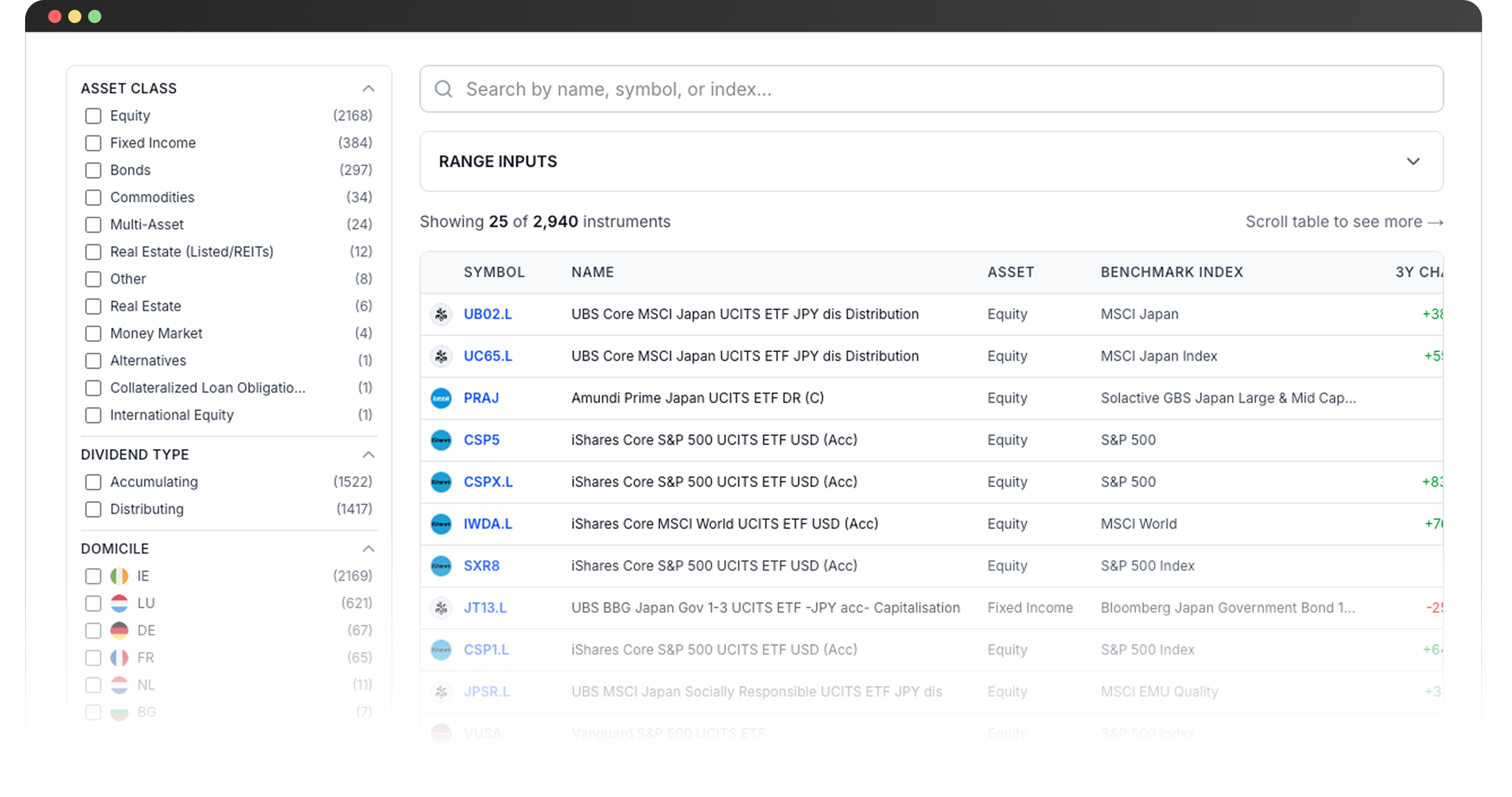Sort by Benchmark Index column header
This screenshot has width=1512, height=797.
coord(1172,272)
